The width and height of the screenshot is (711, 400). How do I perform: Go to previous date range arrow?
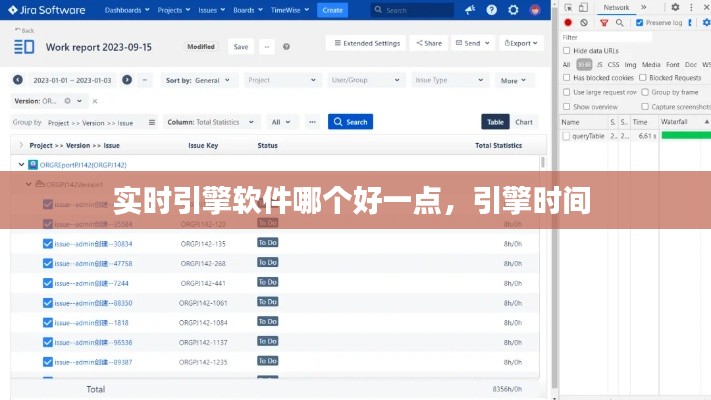[16, 80]
